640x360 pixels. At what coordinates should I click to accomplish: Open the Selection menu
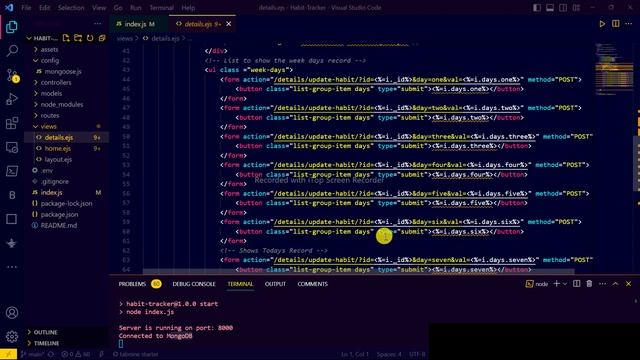[71, 8]
